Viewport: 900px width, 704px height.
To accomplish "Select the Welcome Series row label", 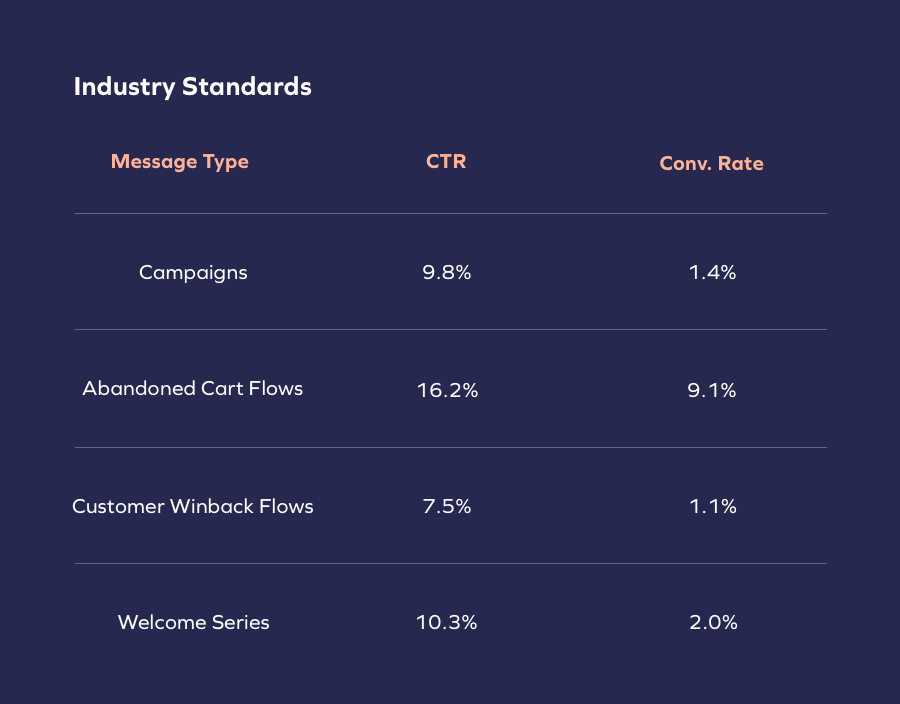I will tap(194, 622).
